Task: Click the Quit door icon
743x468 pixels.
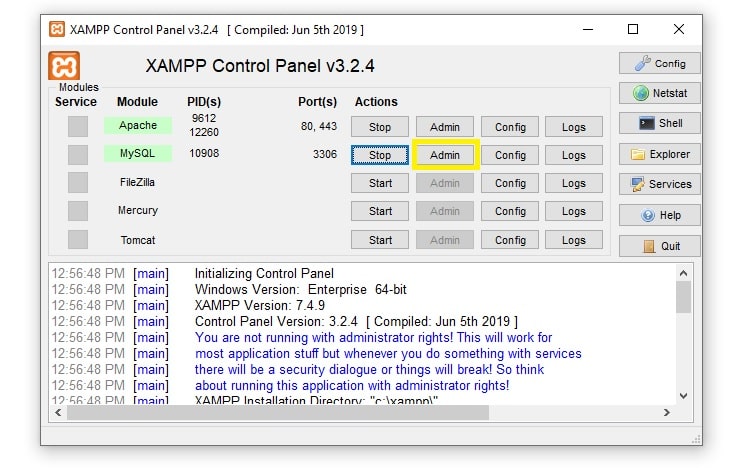Action: pyautogui.click(x=659, y=246)
